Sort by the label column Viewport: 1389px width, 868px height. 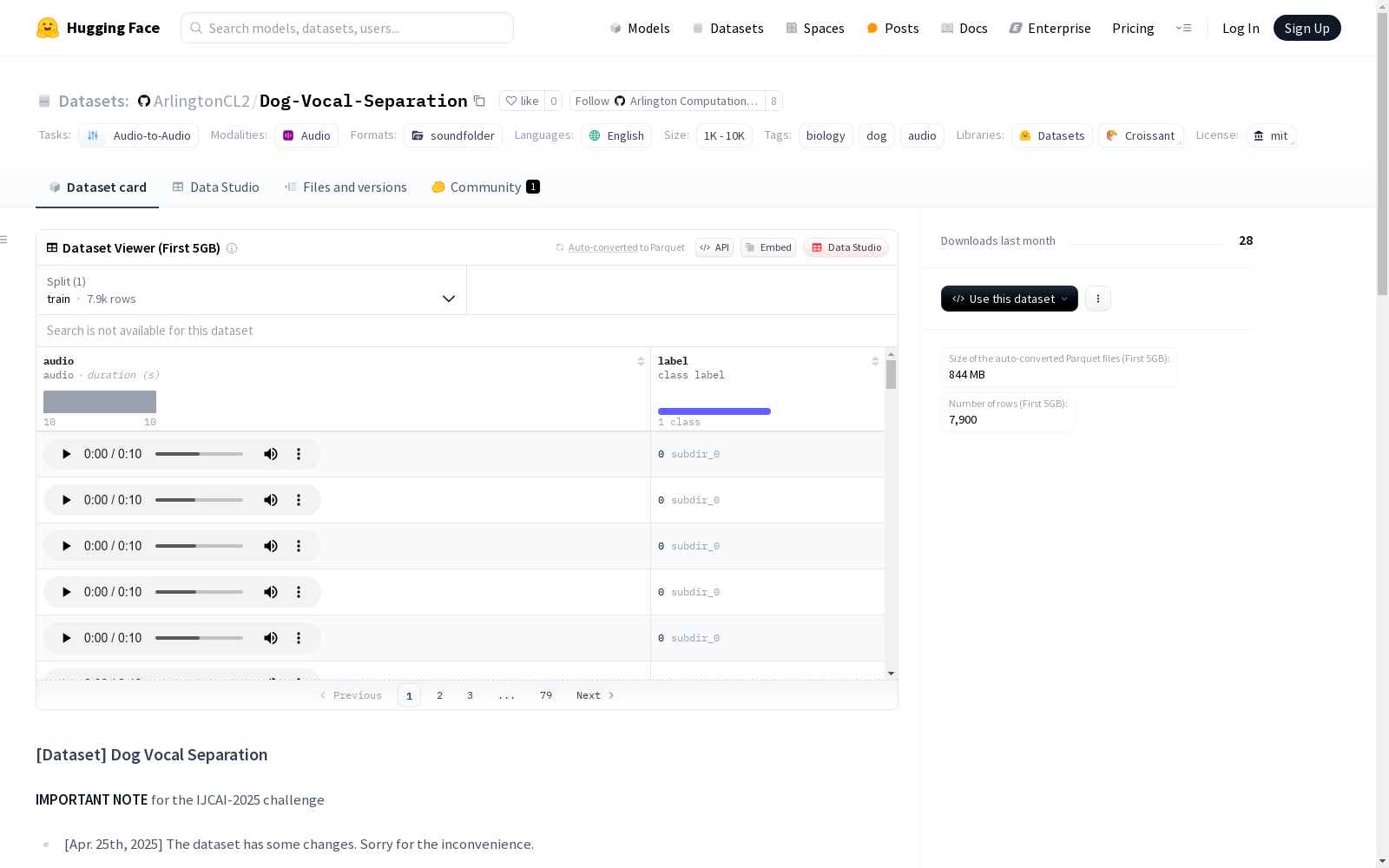[x=875, y=361]
